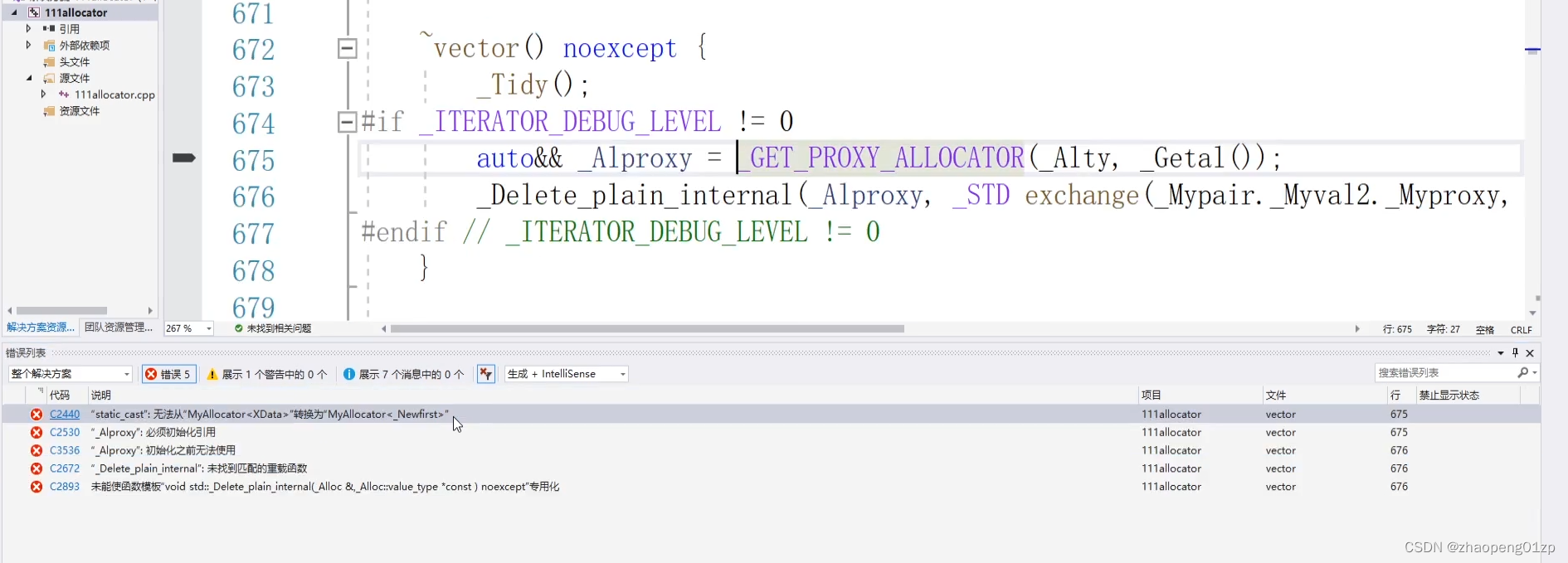Toggle the warnings filter button
Viewport: 1568px width, 563px height.
[266, 374]
